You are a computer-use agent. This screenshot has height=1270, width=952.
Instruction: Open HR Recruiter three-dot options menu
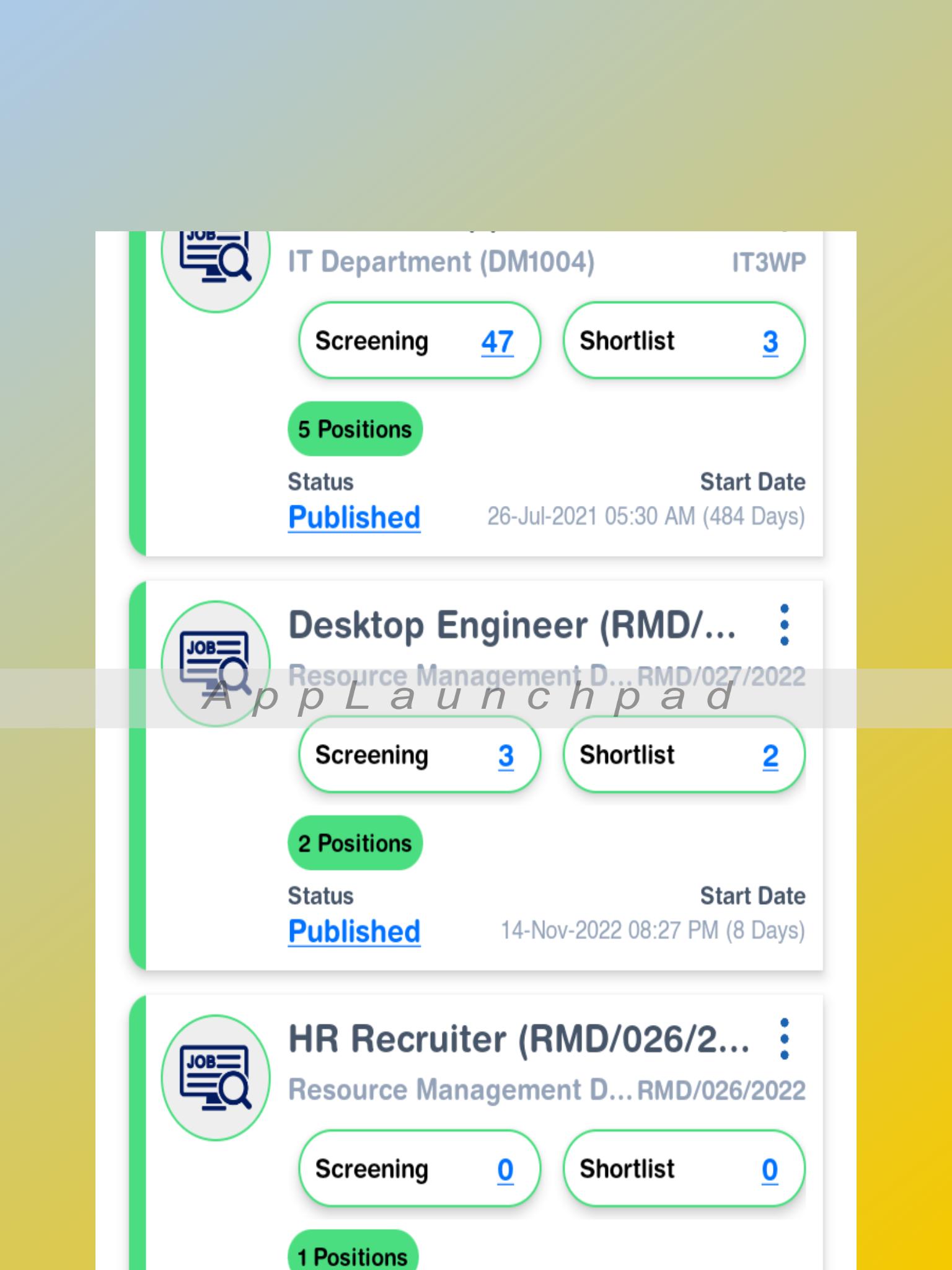click(784, 1039)
